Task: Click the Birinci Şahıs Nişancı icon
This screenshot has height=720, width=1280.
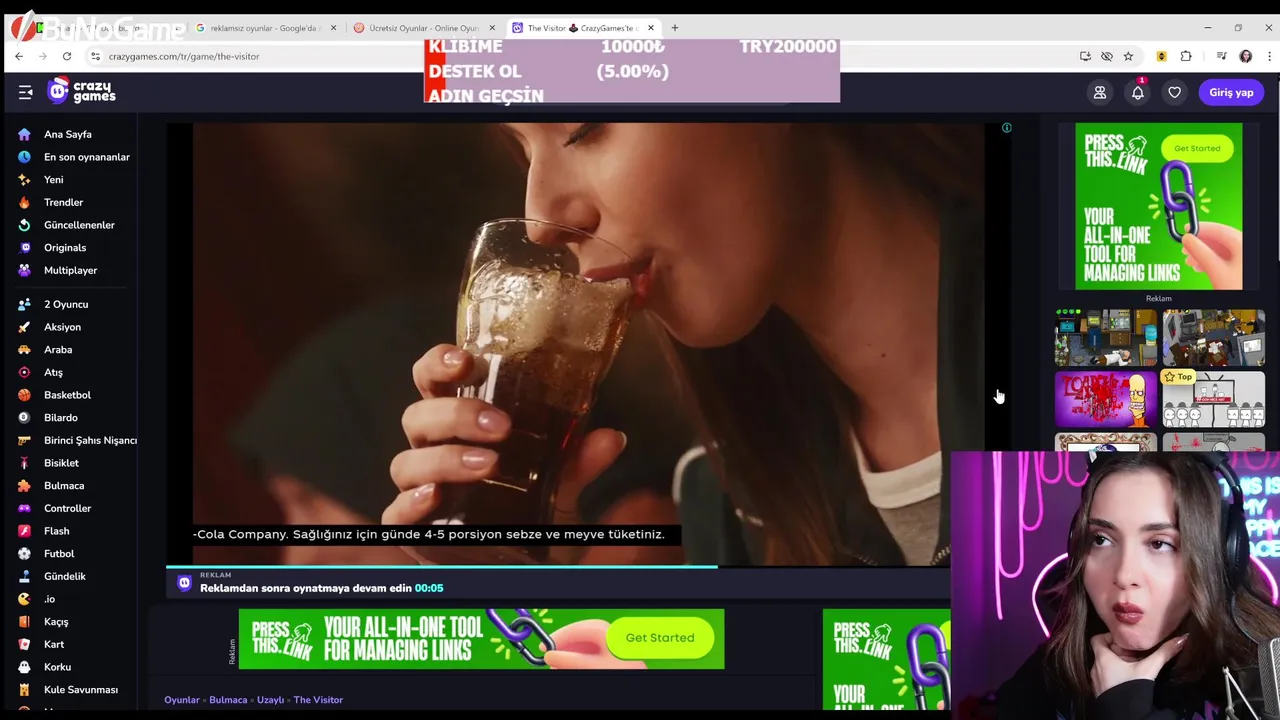Action: (x=24, y=440)
